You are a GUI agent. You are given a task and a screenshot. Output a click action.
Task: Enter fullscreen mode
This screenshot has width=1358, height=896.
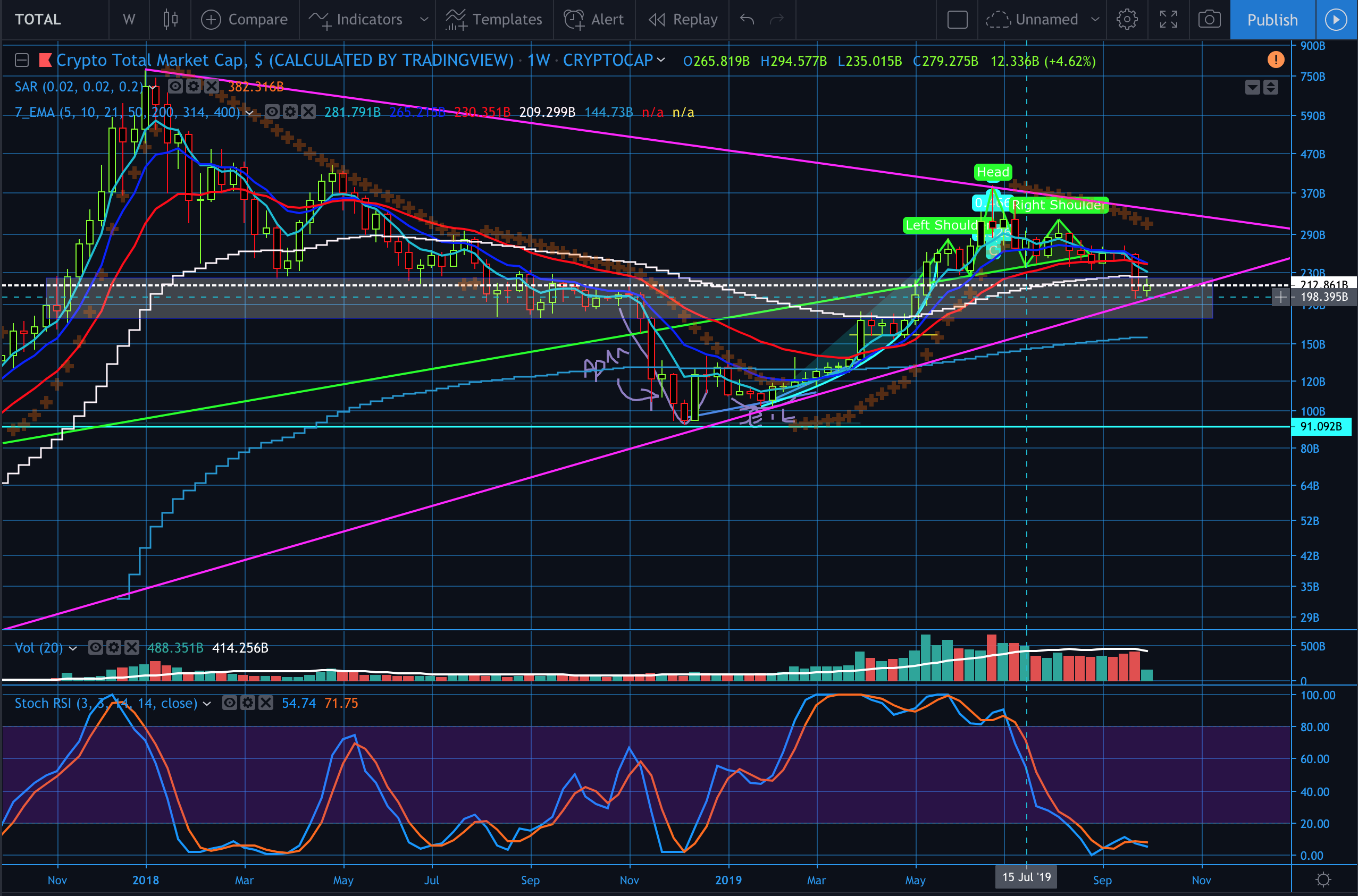coord(1168,20)
